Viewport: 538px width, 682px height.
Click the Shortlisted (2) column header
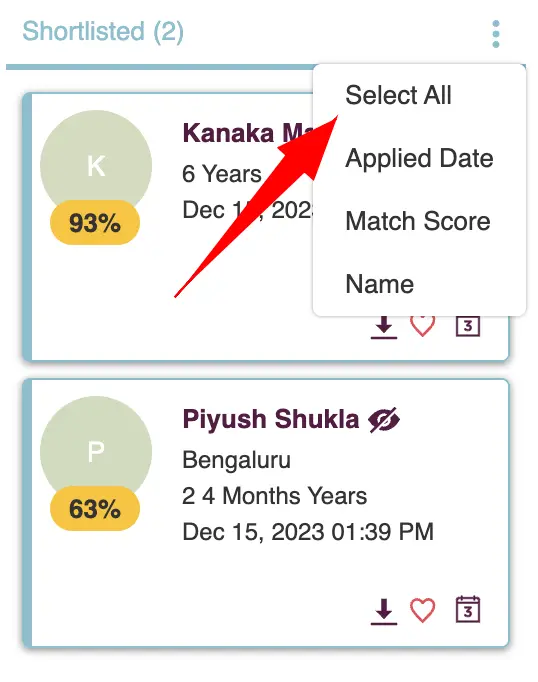[x=103, y=32]
